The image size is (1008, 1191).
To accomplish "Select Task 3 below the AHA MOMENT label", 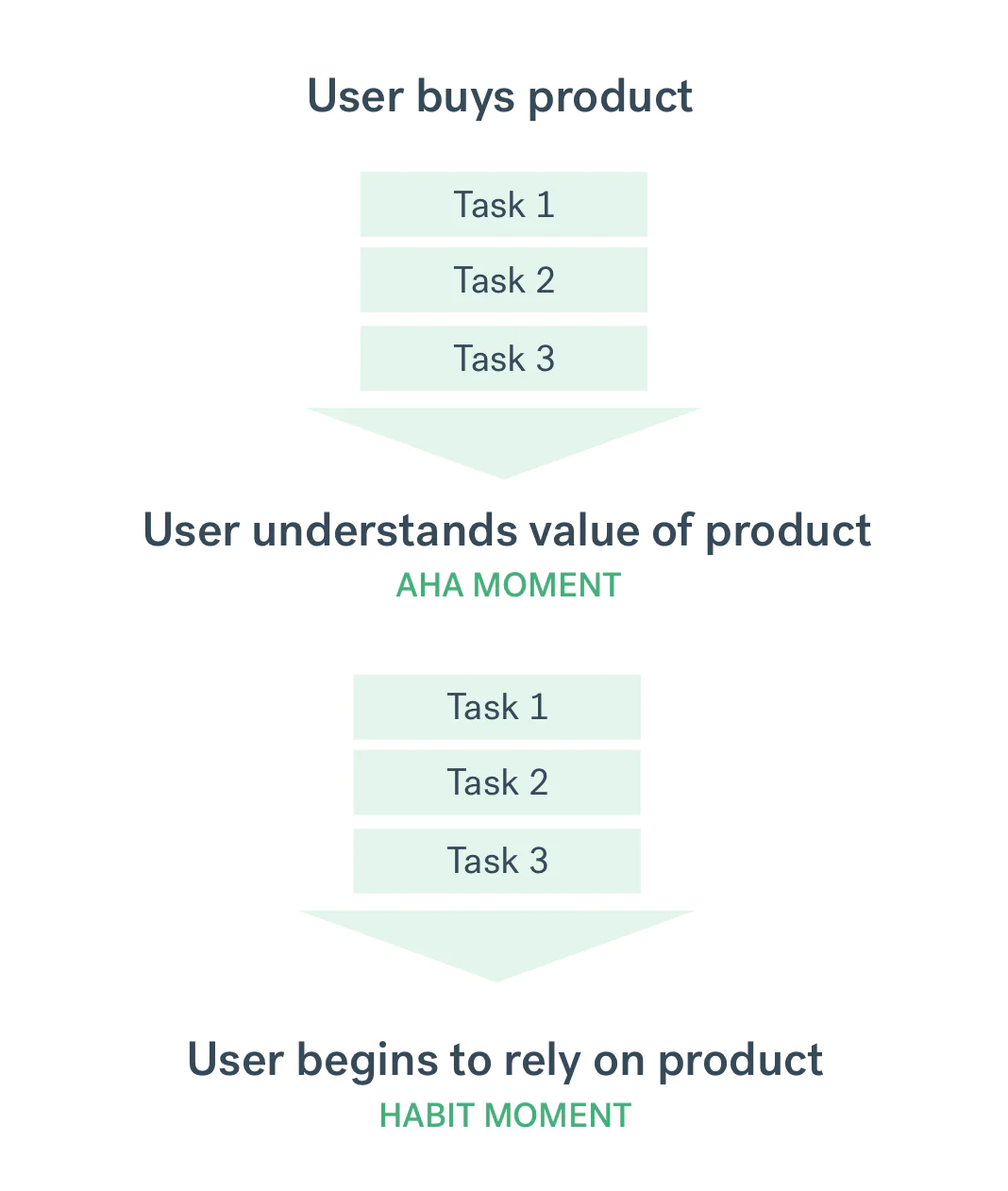I will [x=496, y=861].
